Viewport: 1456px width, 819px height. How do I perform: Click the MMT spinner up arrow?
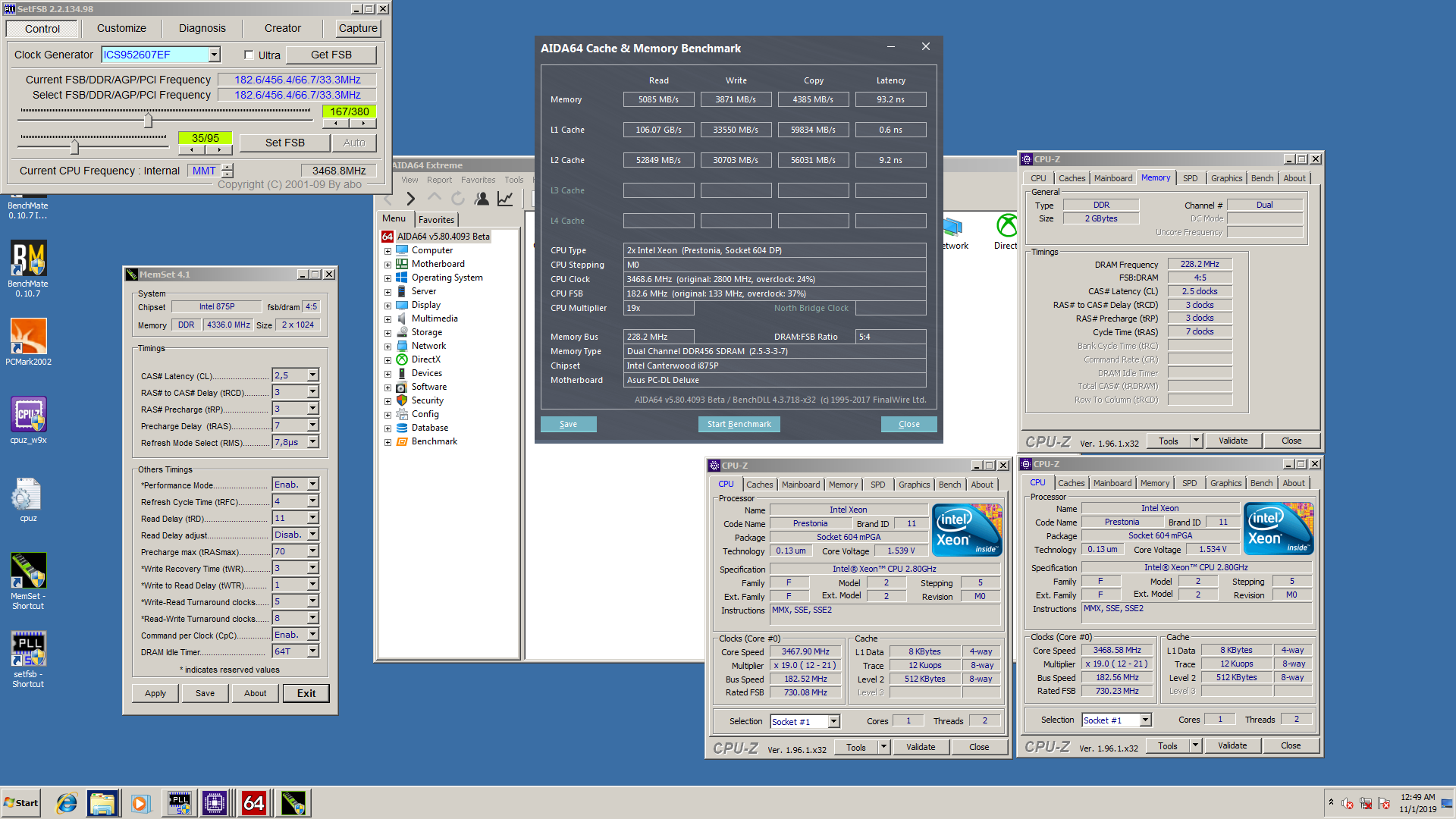click(227, 167)
